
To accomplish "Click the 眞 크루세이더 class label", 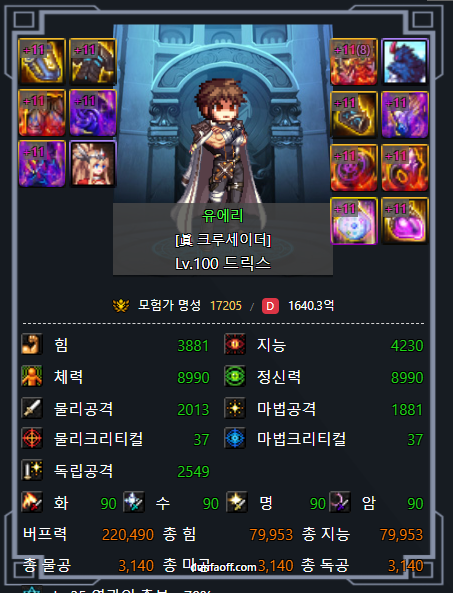I will [x=223, y=240].
